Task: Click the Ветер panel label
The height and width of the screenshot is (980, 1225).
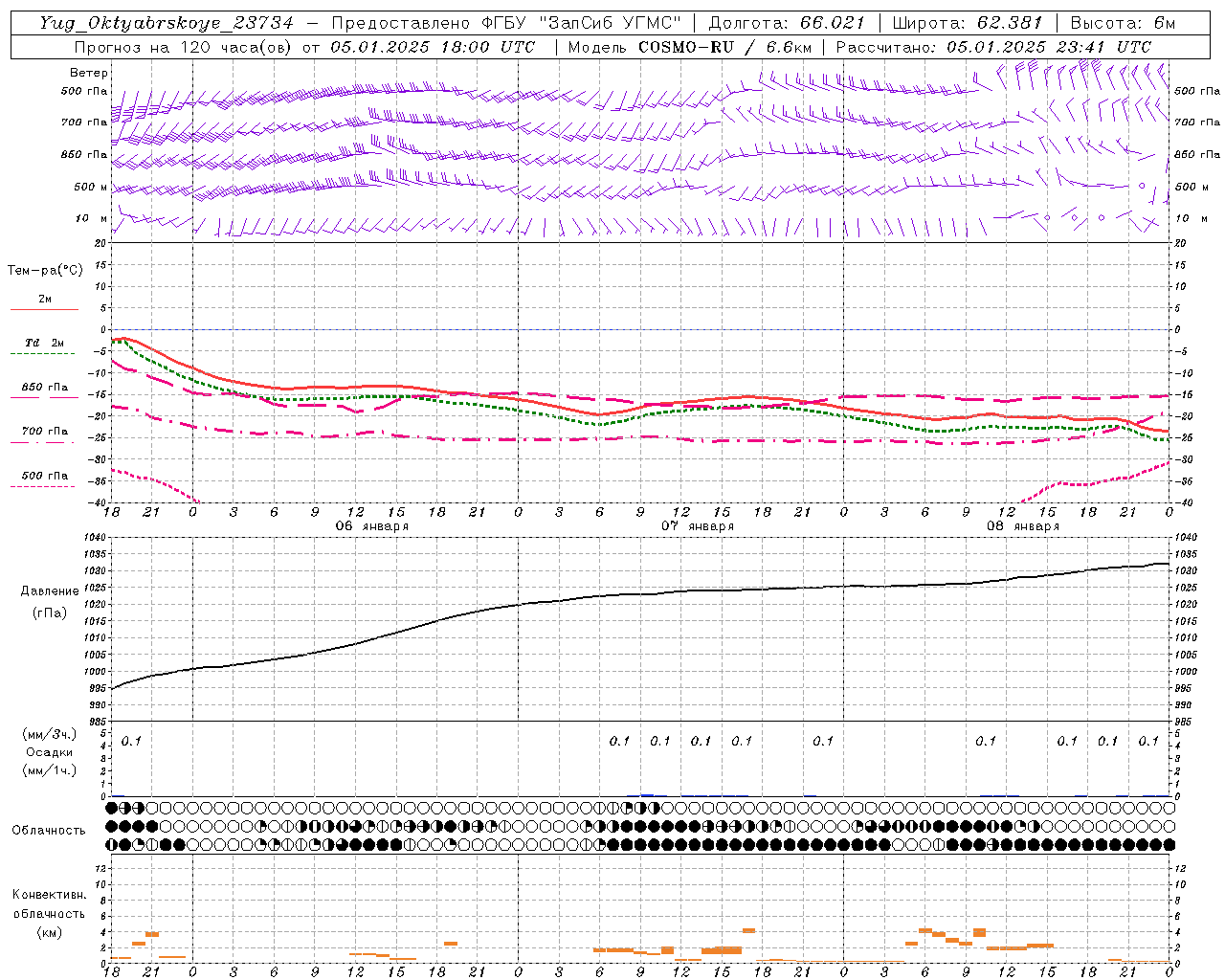Action: tap(89, 73)
